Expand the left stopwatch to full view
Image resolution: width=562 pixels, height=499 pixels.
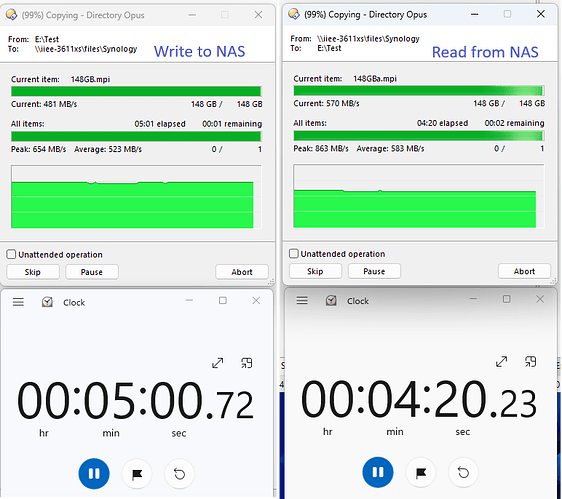pos(218,363)
